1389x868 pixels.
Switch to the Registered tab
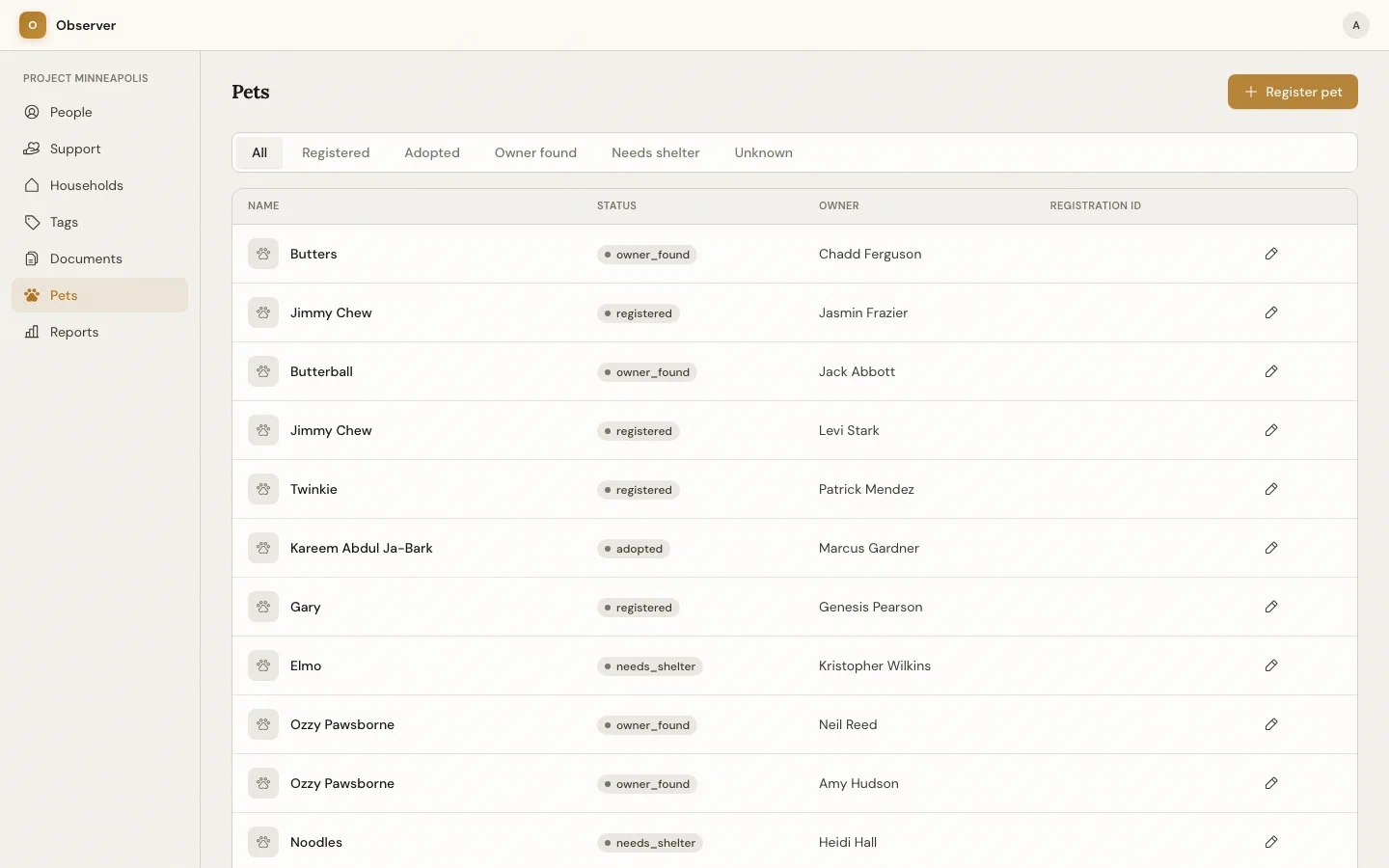click(x=336, y=152)
